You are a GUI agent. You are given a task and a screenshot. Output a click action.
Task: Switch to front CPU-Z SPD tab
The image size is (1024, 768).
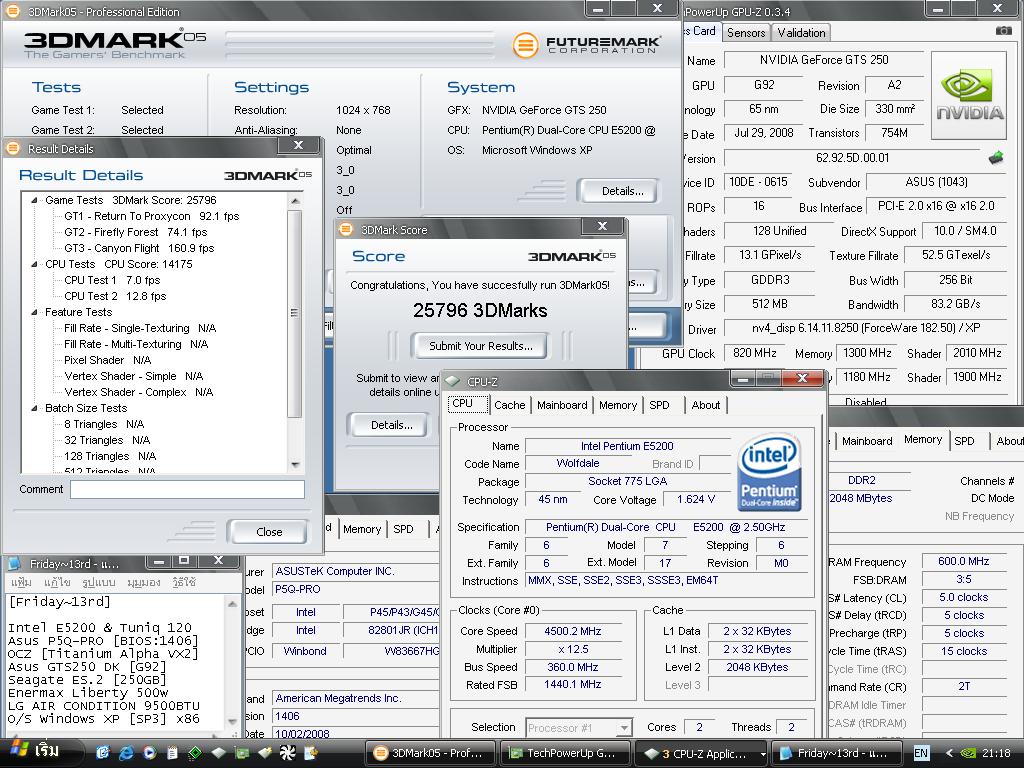(x=659, y=405)
